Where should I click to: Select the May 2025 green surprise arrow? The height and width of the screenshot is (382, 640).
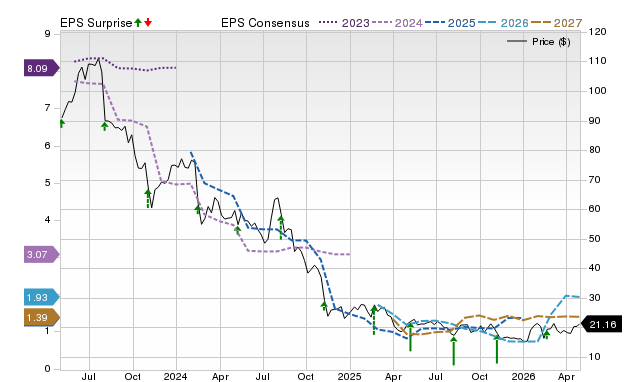410,337
